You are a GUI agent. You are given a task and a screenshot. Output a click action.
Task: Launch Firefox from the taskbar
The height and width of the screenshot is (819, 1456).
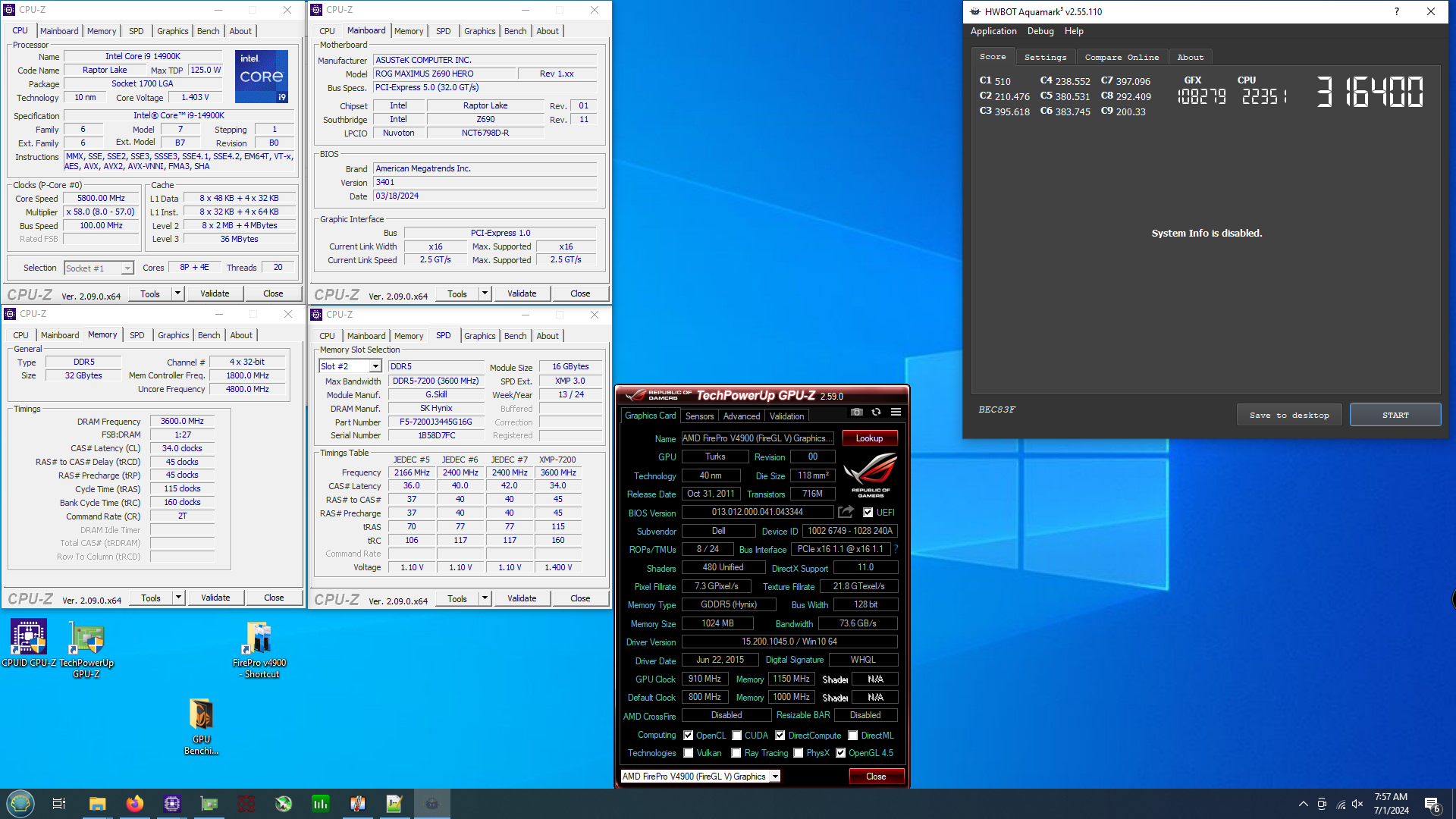tap(135, 804)
